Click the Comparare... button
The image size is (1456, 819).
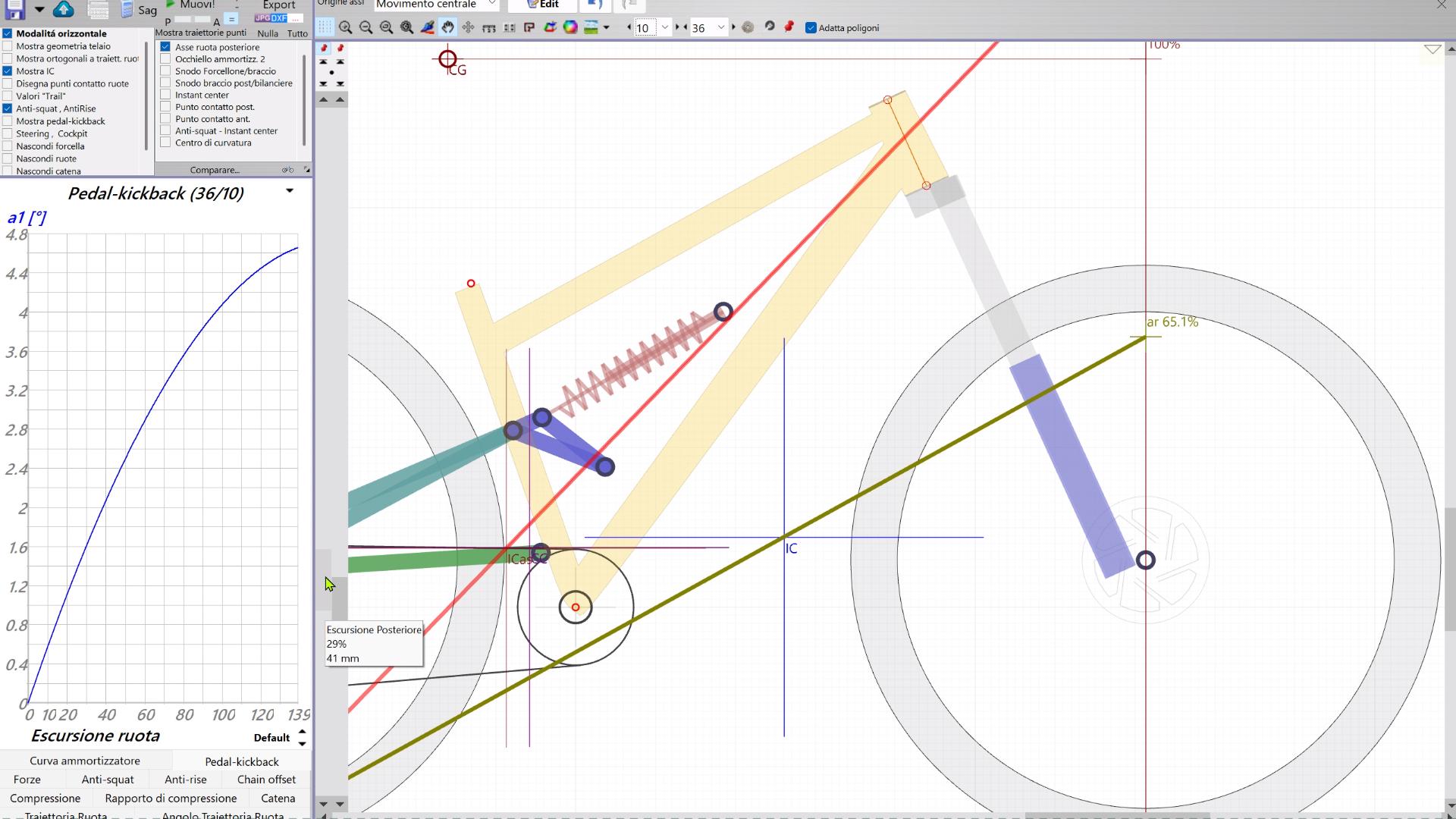(215, 170)
